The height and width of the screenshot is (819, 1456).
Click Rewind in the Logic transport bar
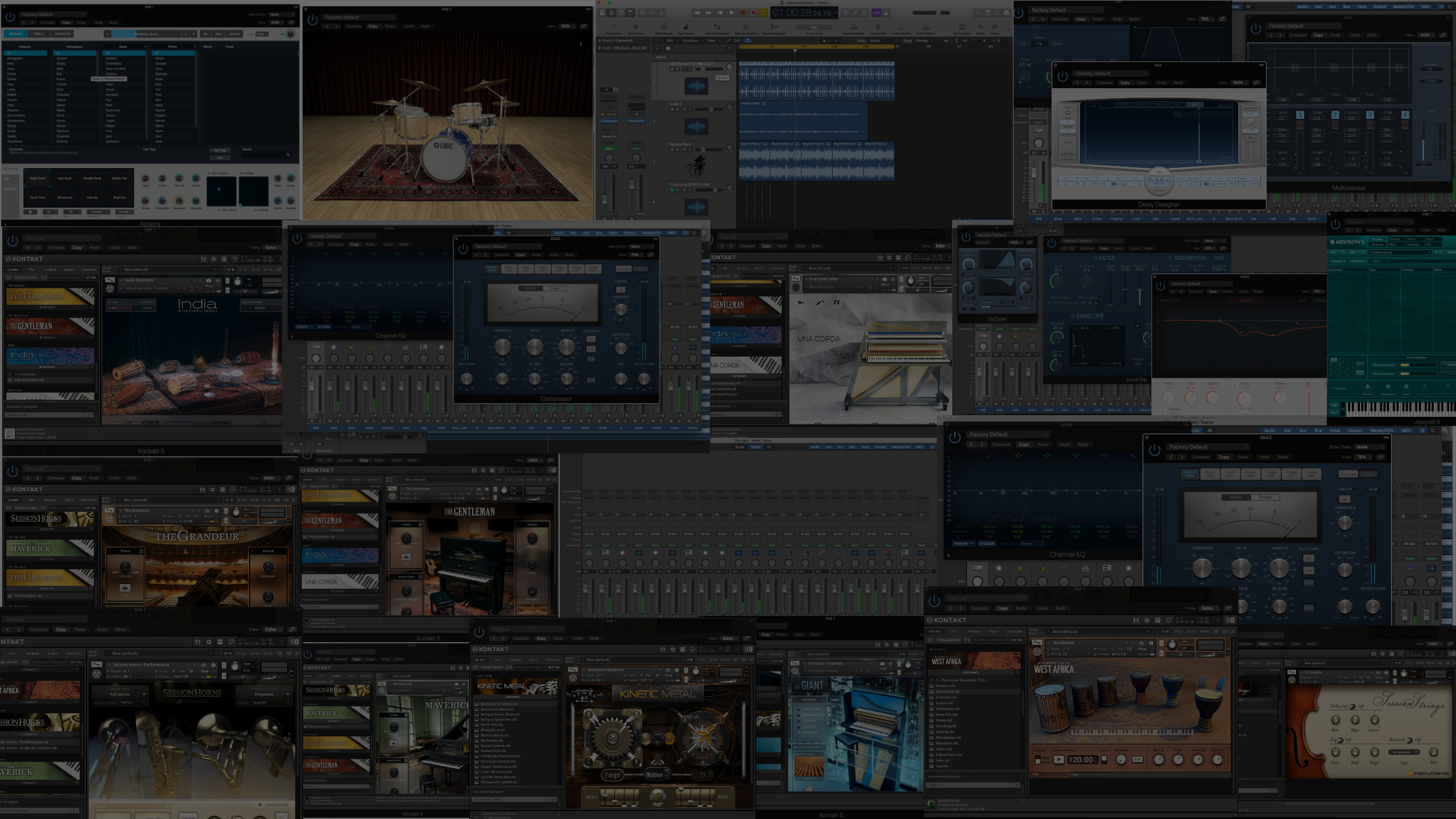point(697,13)
